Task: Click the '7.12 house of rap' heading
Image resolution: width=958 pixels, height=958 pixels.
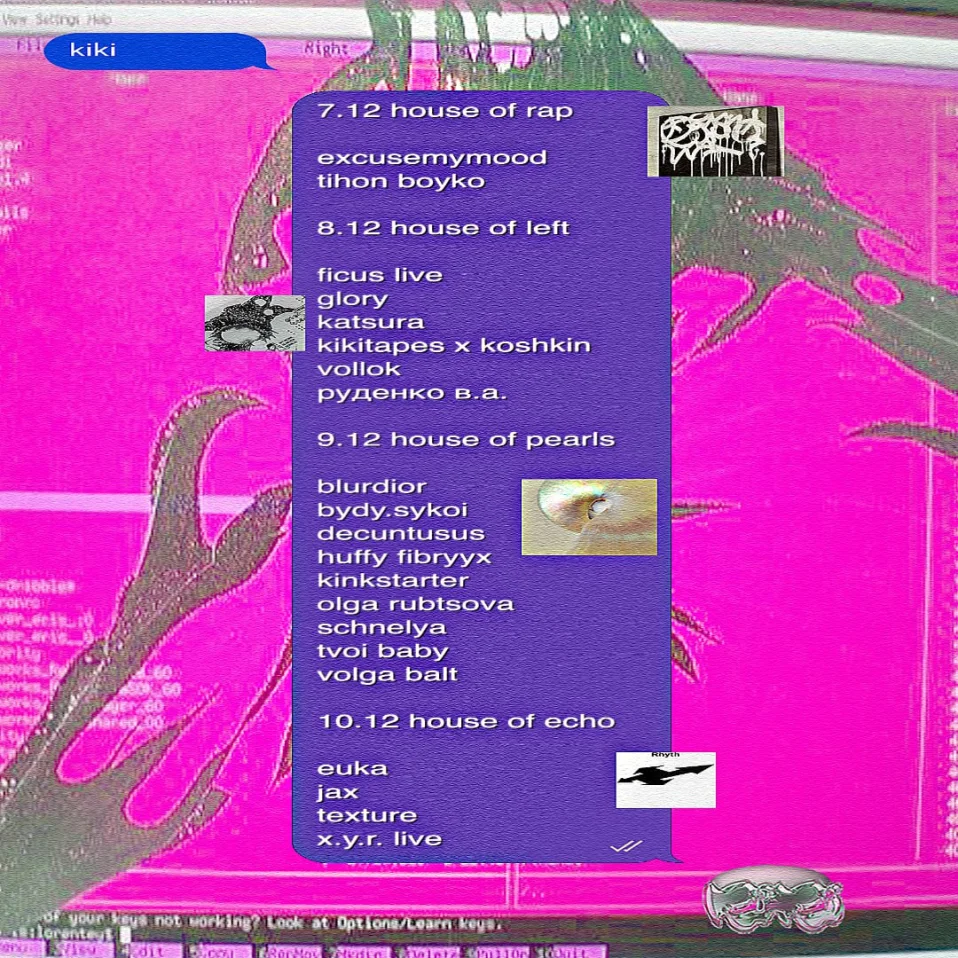Action: (x=445, y=111)
